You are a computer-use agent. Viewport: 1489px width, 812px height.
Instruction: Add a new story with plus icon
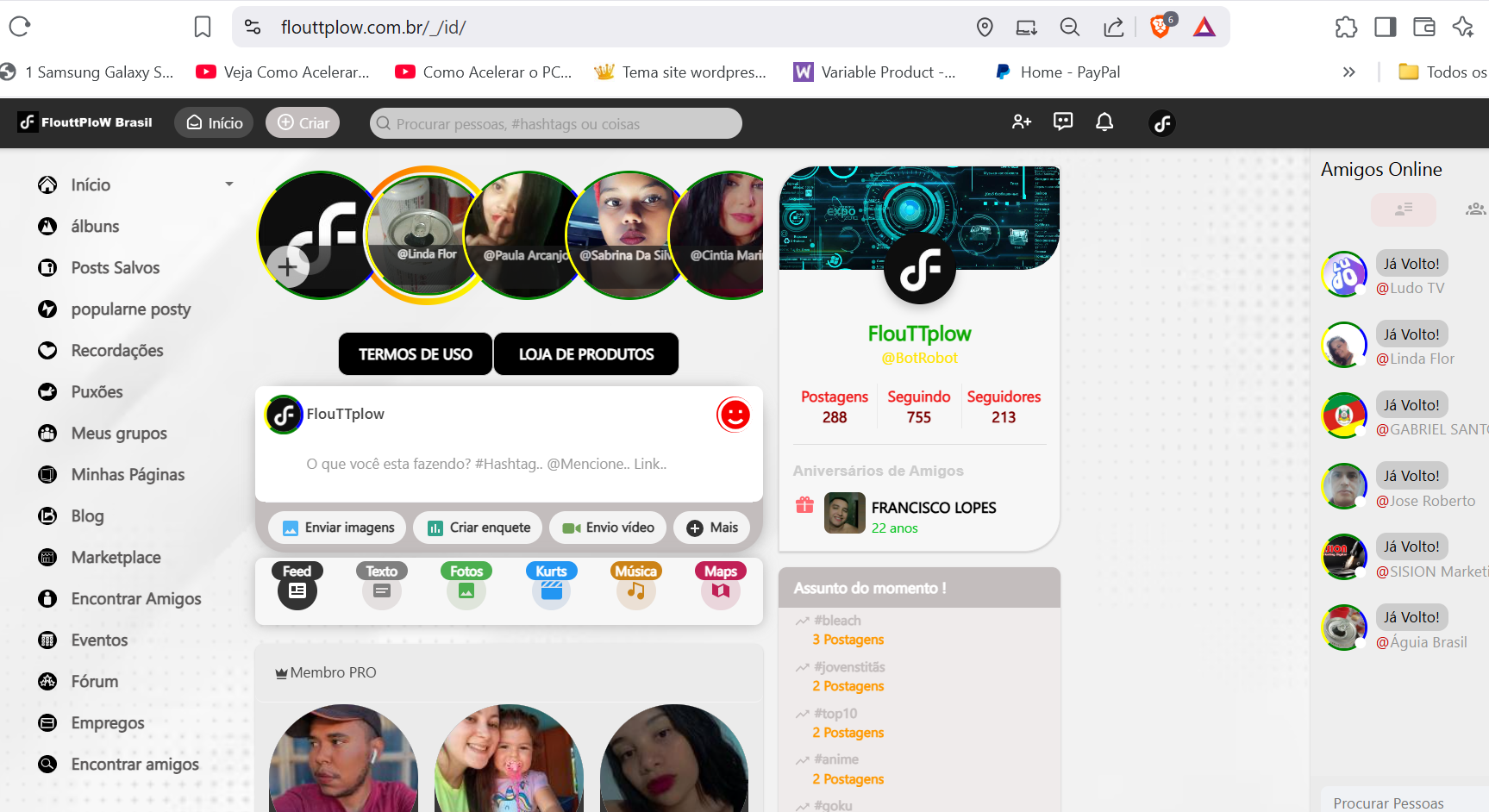coord(287,267)
